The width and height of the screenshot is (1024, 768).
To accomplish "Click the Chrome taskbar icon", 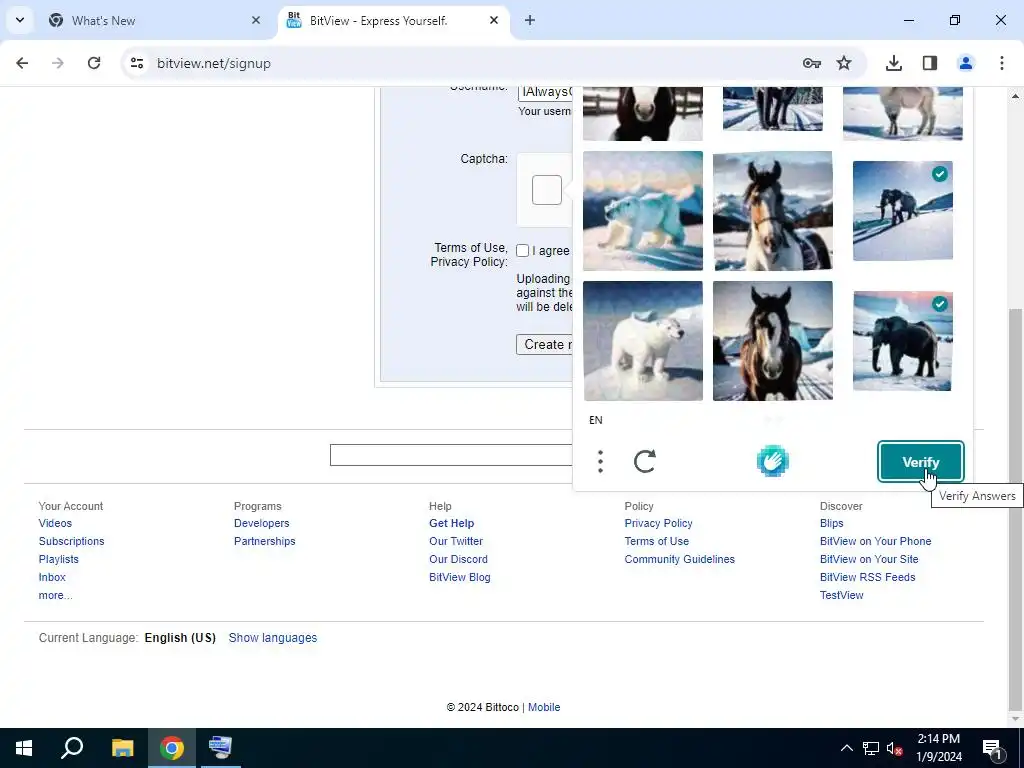I will tap(172, 748).
